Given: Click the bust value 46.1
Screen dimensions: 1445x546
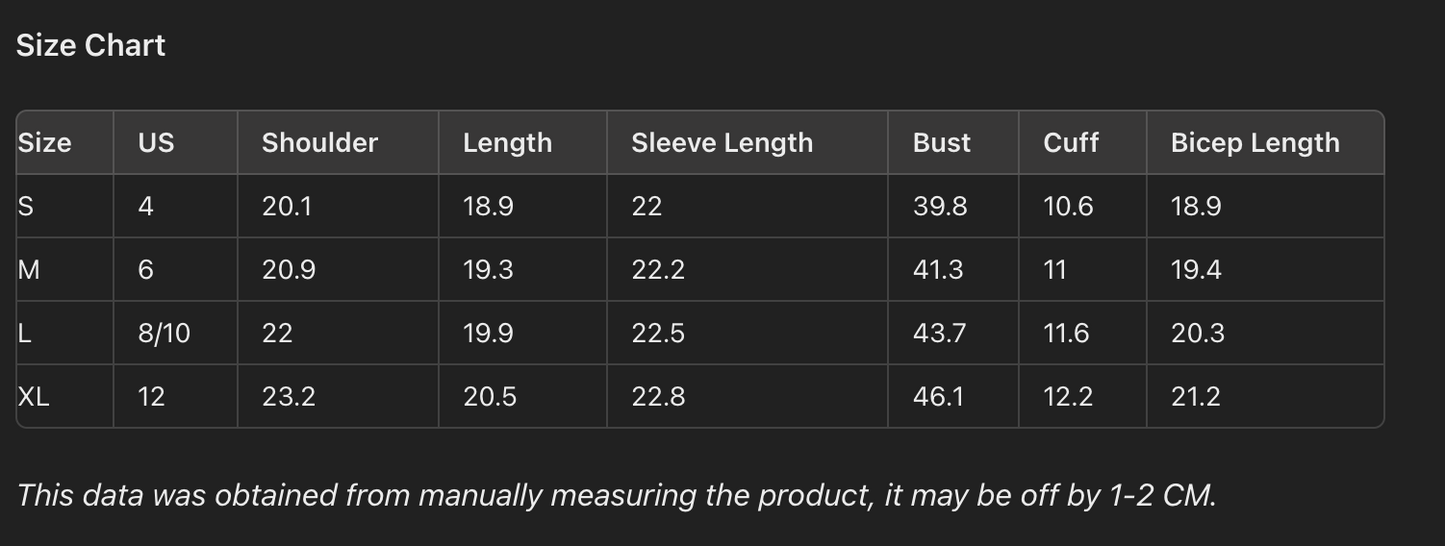Looking at the screenshot, I should coord(938,397).
